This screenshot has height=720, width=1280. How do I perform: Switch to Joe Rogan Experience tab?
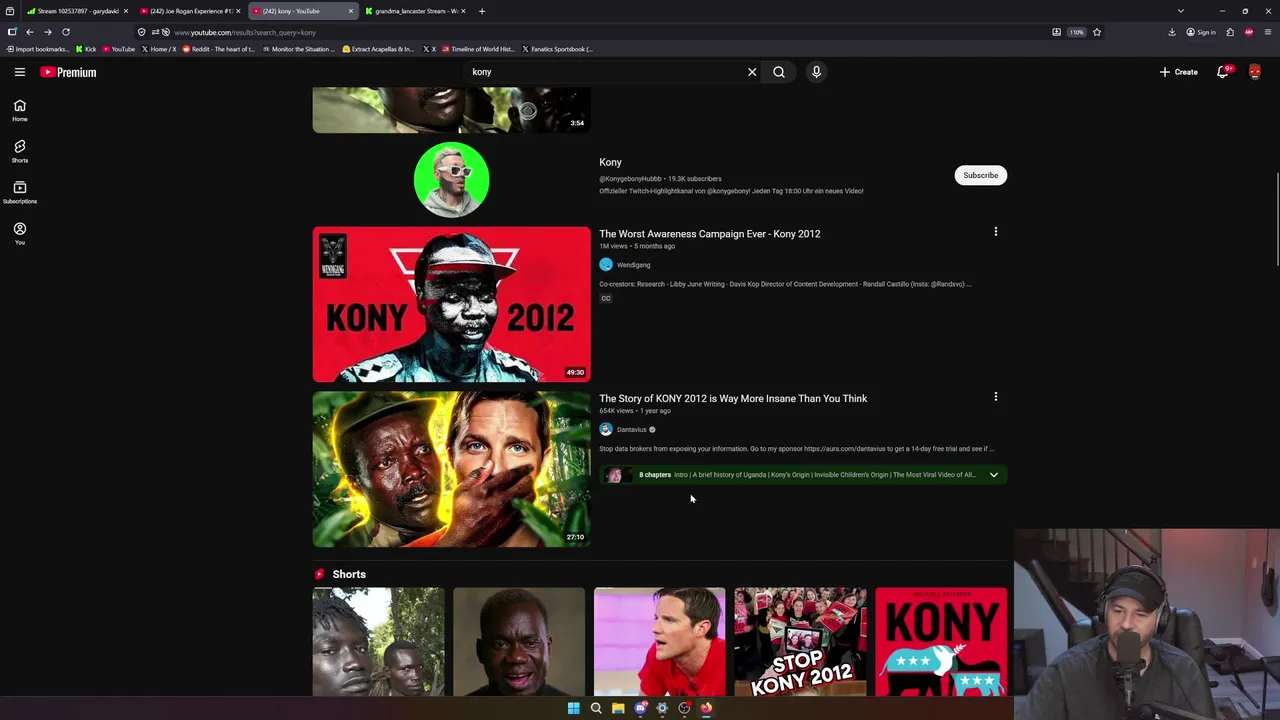tap(188, 11)
